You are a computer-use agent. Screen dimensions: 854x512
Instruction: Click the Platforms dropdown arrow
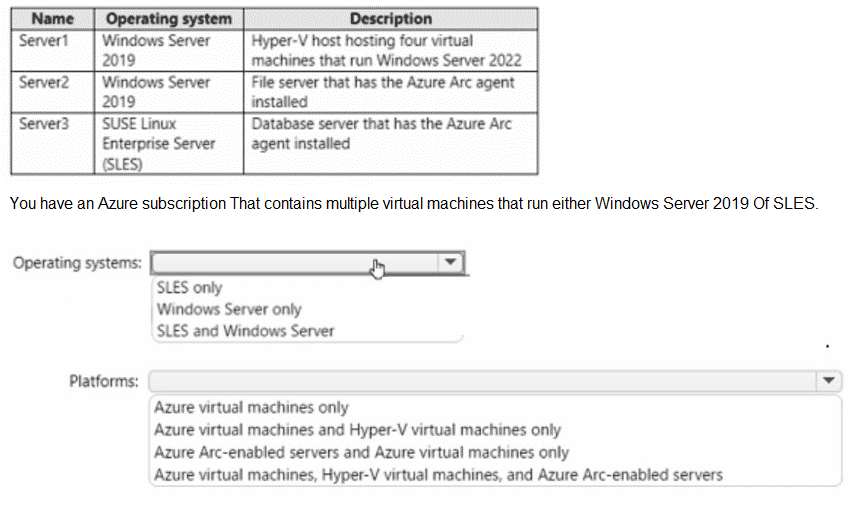click(829, 381)
